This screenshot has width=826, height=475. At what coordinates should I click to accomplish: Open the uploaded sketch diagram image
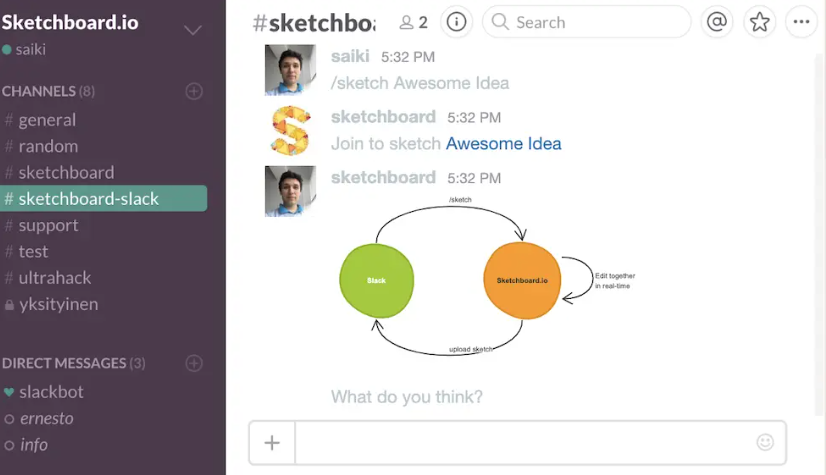488,278
